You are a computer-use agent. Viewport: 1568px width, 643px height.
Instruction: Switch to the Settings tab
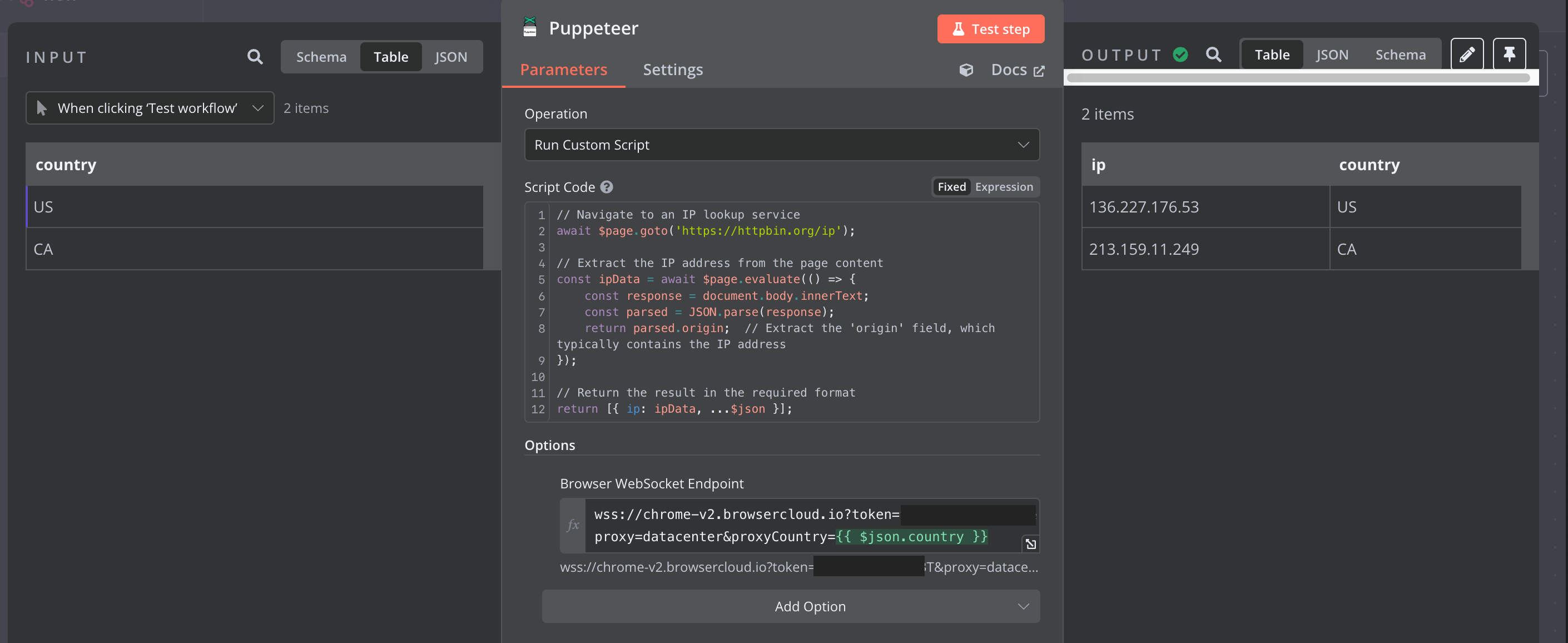point(673,70)
